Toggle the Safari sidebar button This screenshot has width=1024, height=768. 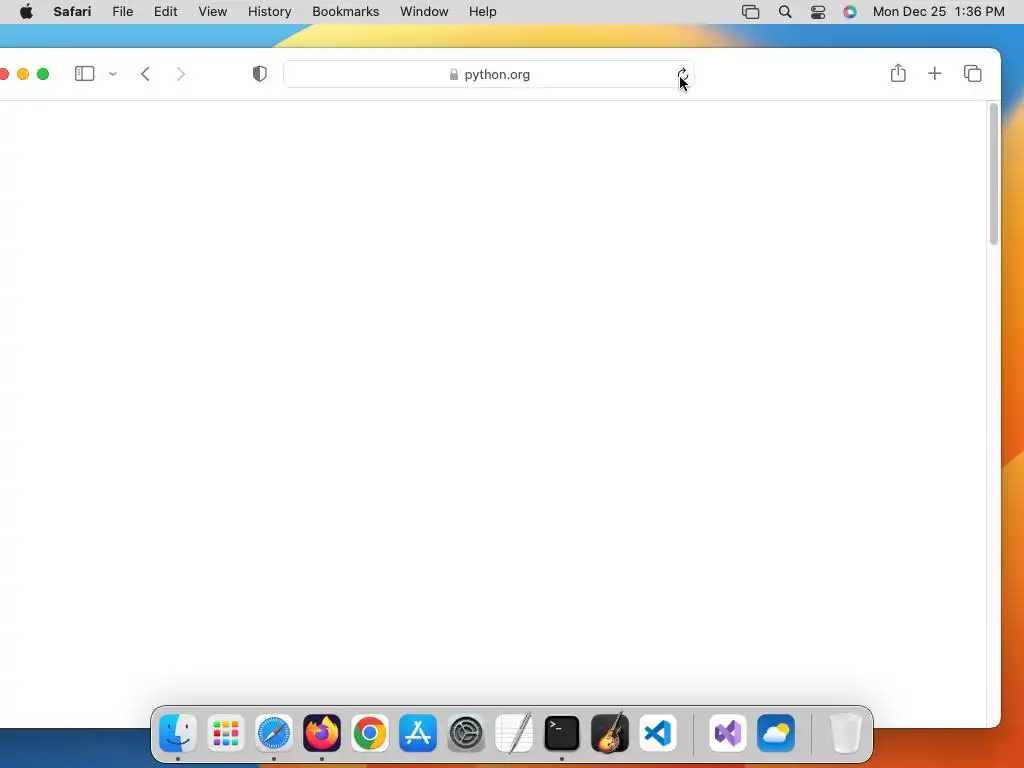point(84,74)
